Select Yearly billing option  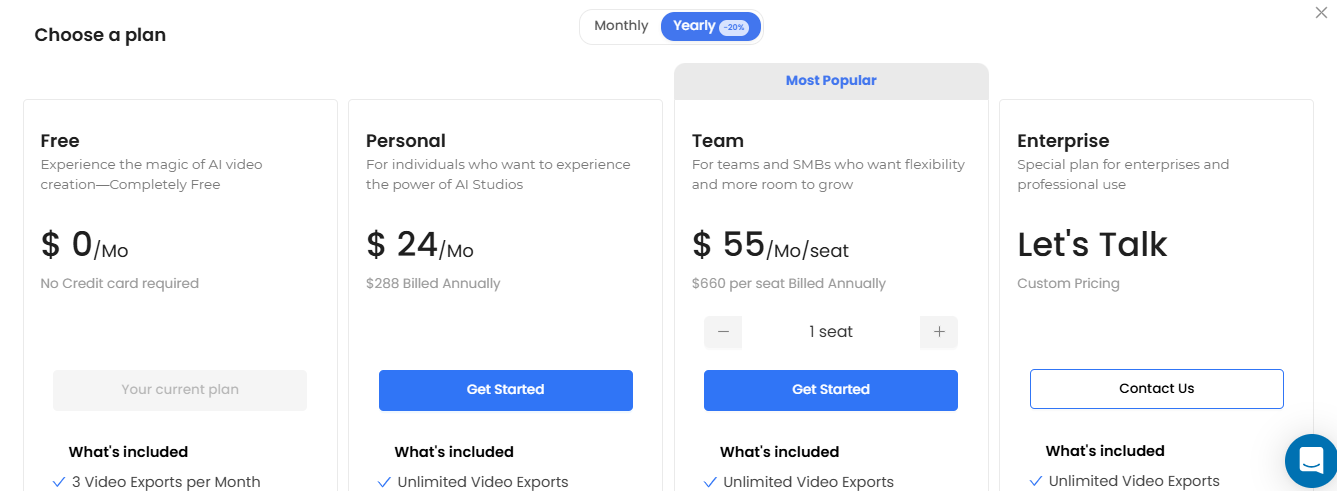(711, 26)
